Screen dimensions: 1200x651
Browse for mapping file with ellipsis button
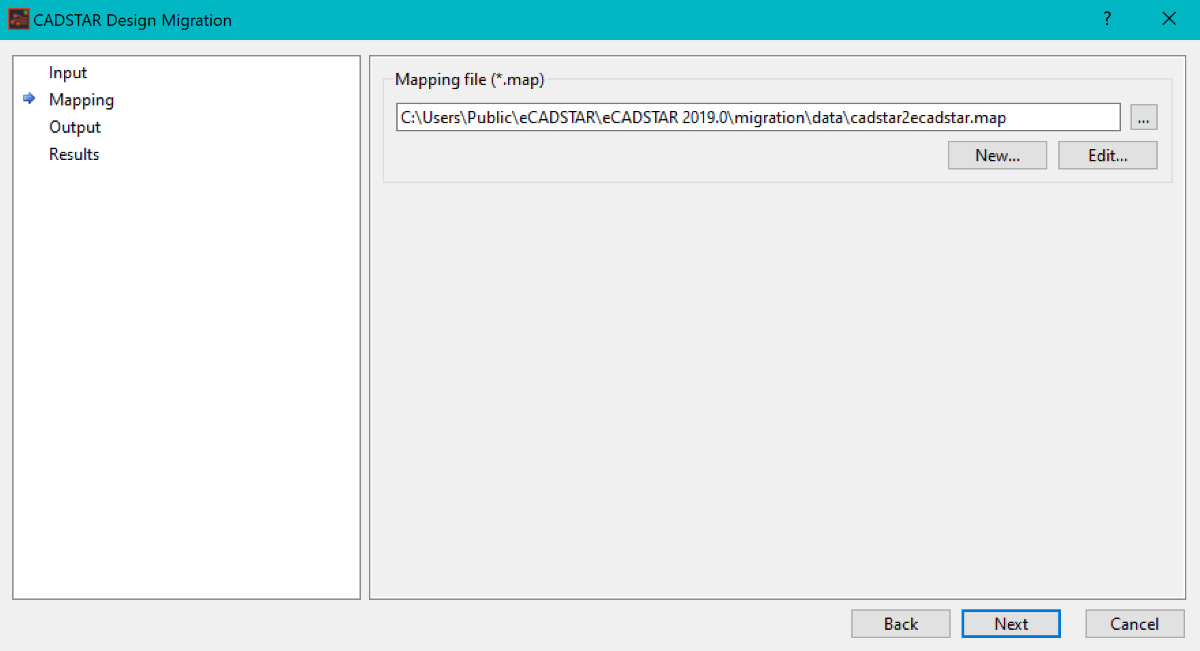coord(1144,117)
